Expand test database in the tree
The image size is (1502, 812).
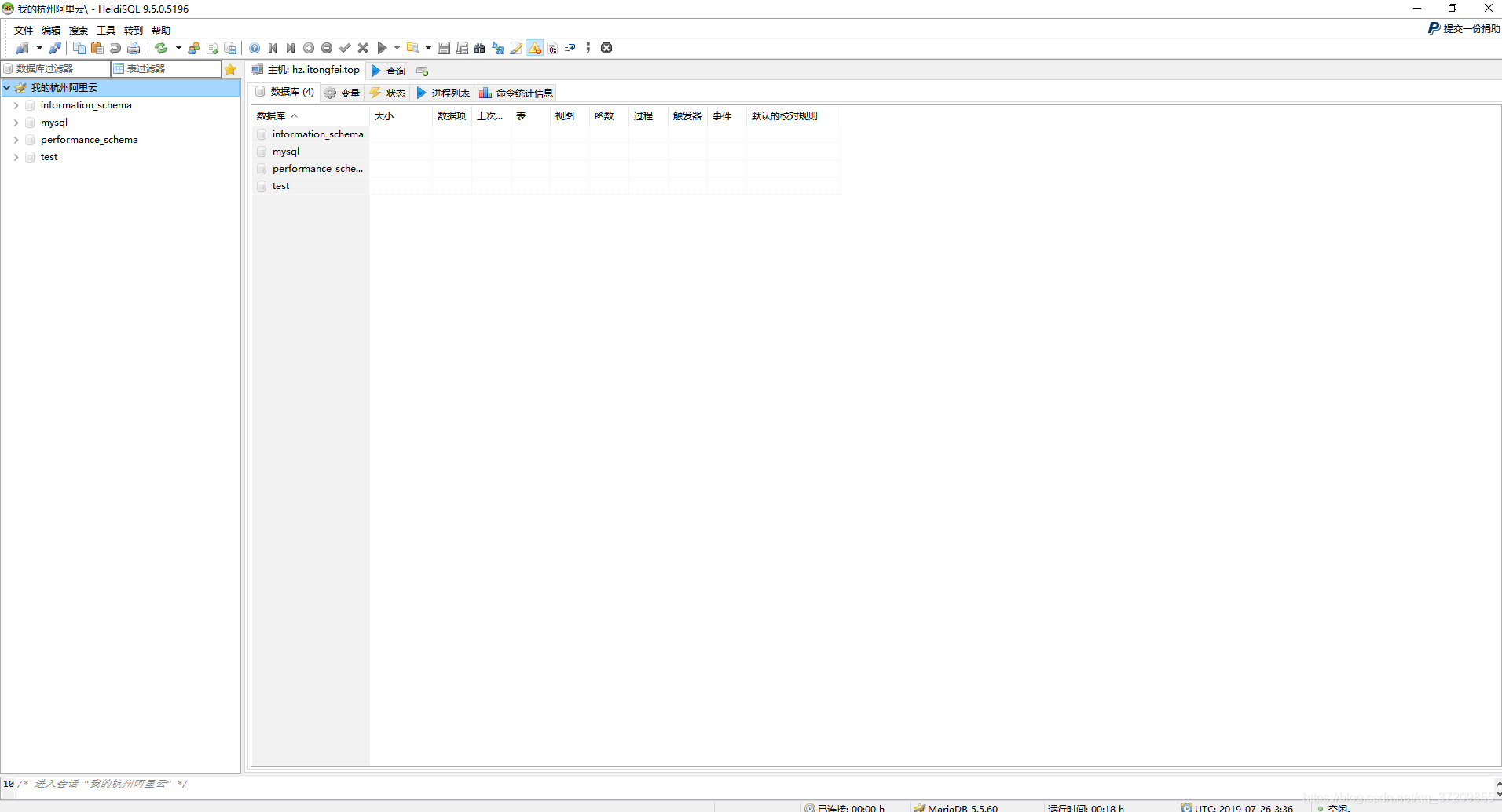16,157
